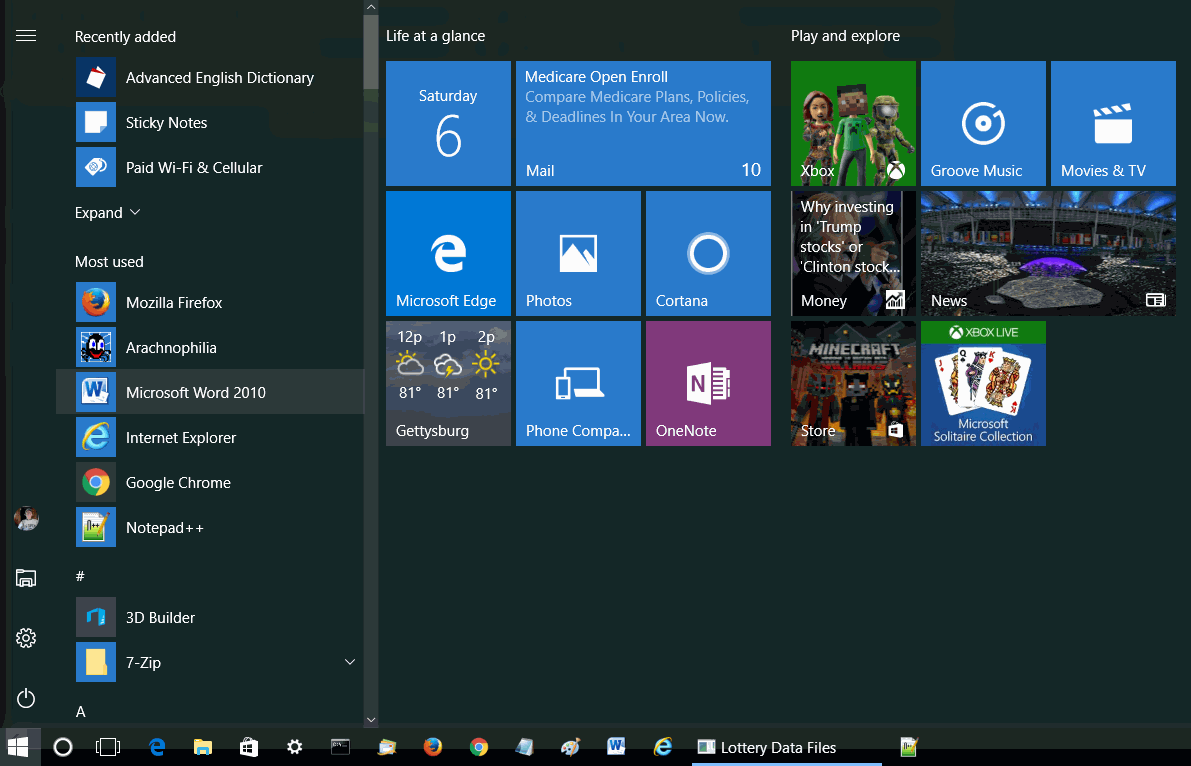The height and width of the screenshot is (766, 1191).
Task: Open Settings gear on the taskbar
Action: [x=295, y=747]
